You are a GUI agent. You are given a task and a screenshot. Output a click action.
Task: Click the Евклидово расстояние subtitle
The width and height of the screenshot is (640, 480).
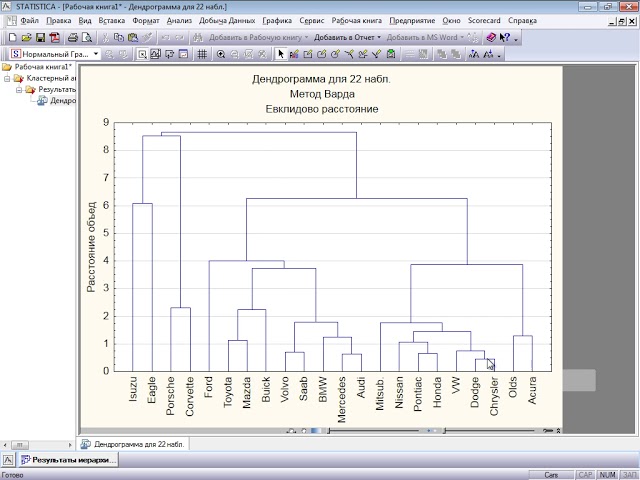coord(322,109)
